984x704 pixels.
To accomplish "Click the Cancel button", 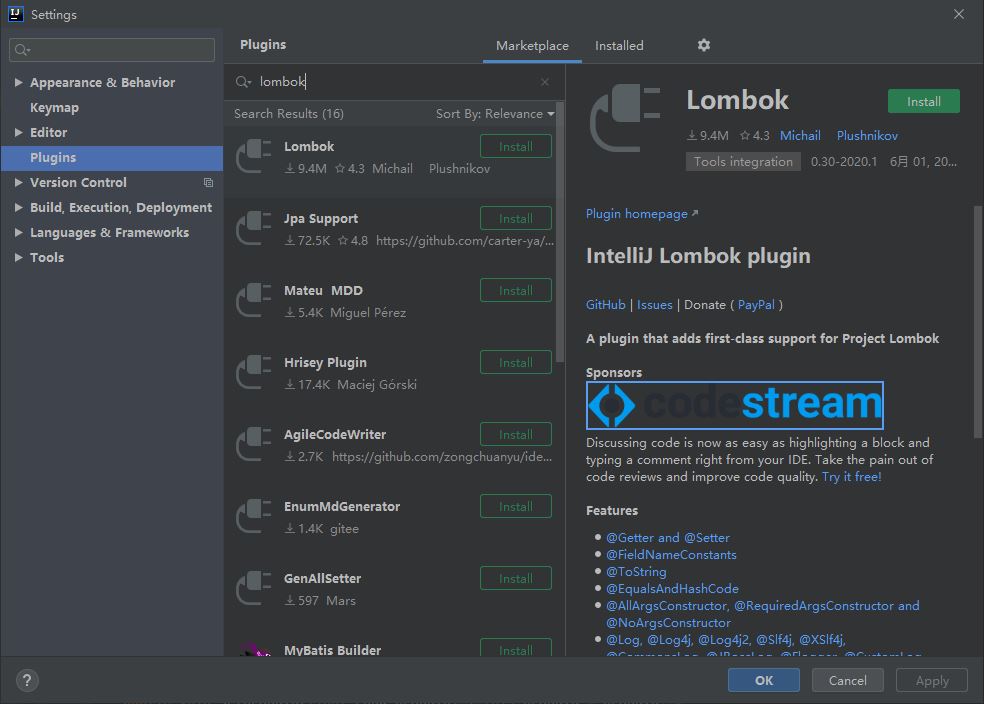I will click(x=847, y=680).
